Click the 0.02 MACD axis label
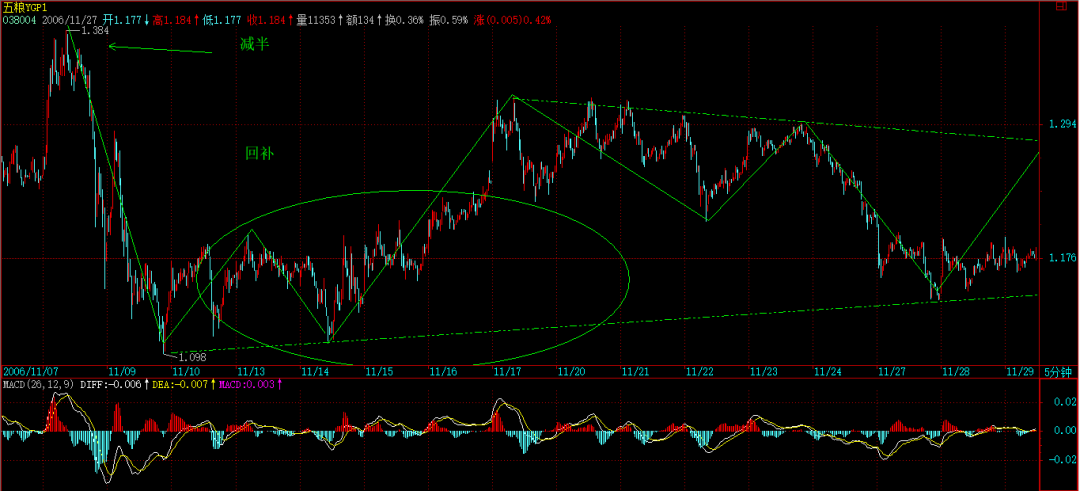This screenshot has width=1080, height=491. [x=1066, y=401]
